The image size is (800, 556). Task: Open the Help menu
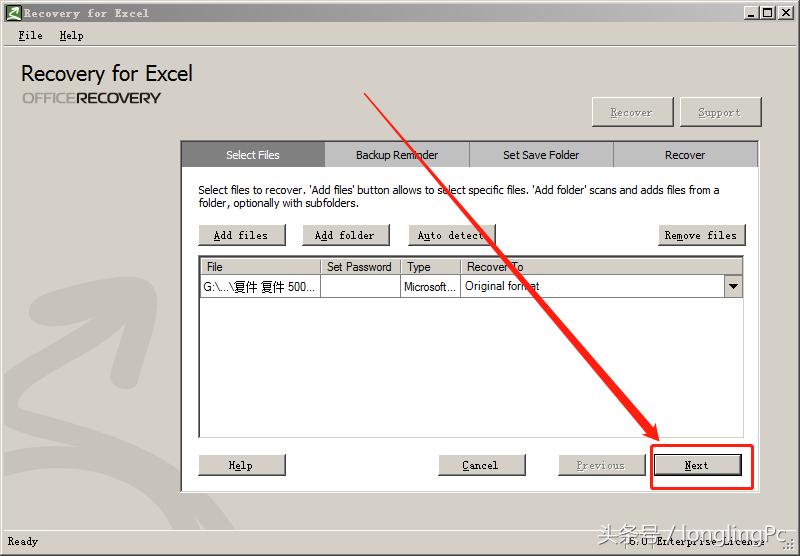pyautogui.click(x=71, y=36)
